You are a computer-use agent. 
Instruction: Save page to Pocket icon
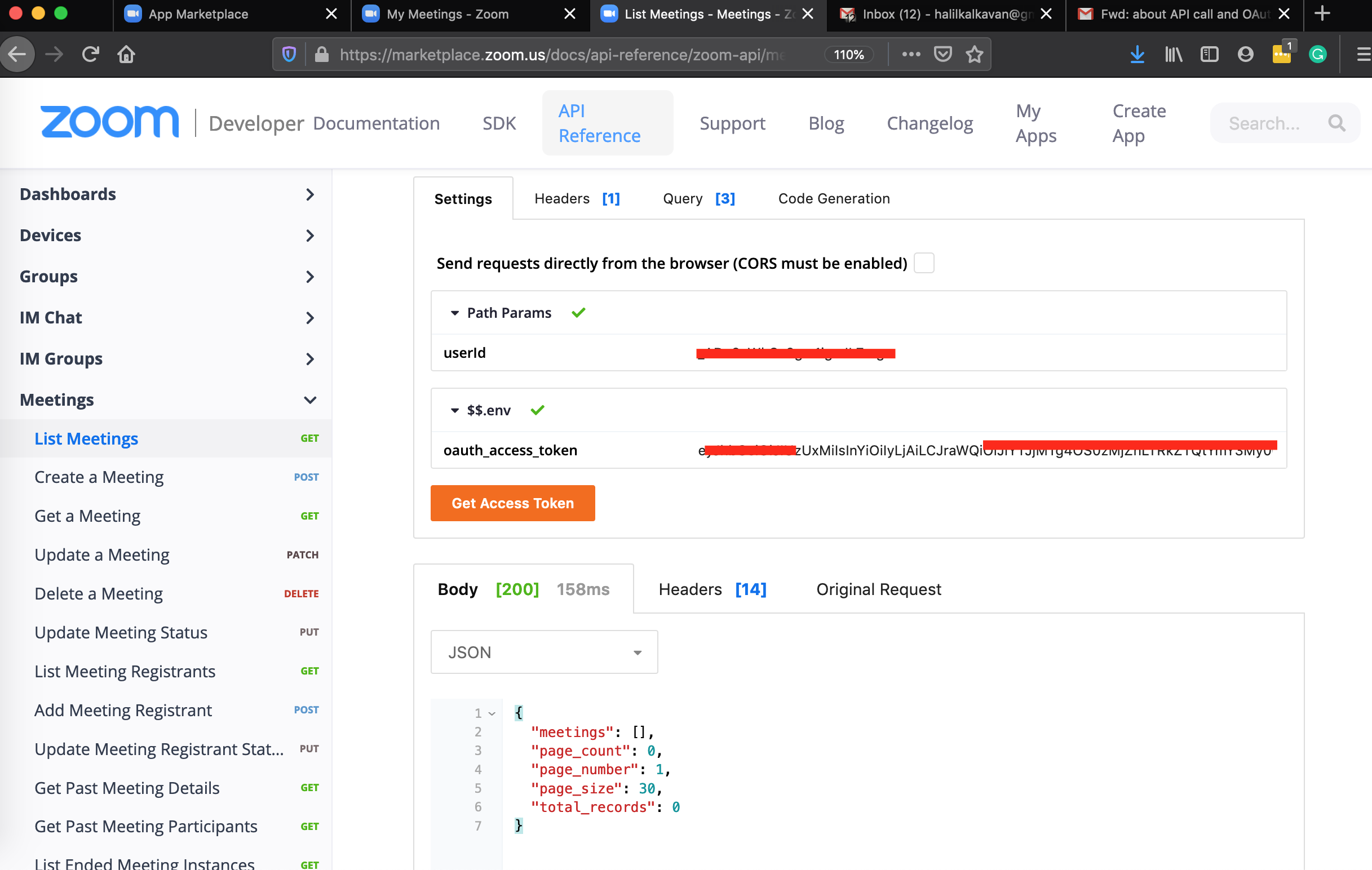click(x=943, y=55)
